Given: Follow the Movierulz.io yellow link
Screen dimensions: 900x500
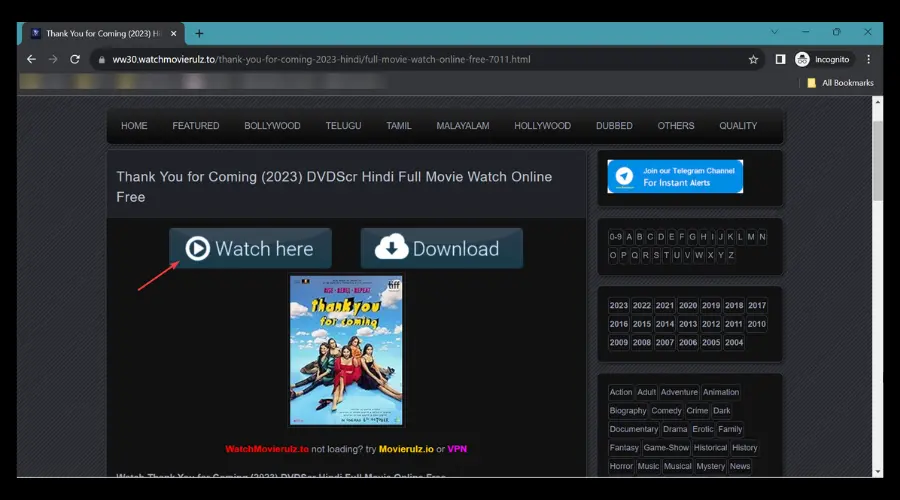Looking at the screenshot, I should point(406,449).
